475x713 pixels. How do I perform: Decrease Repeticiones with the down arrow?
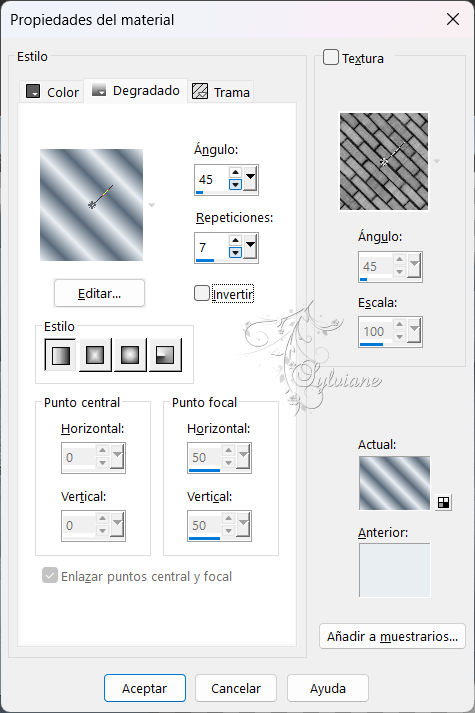pyautogui.click(x=235, y=252)
